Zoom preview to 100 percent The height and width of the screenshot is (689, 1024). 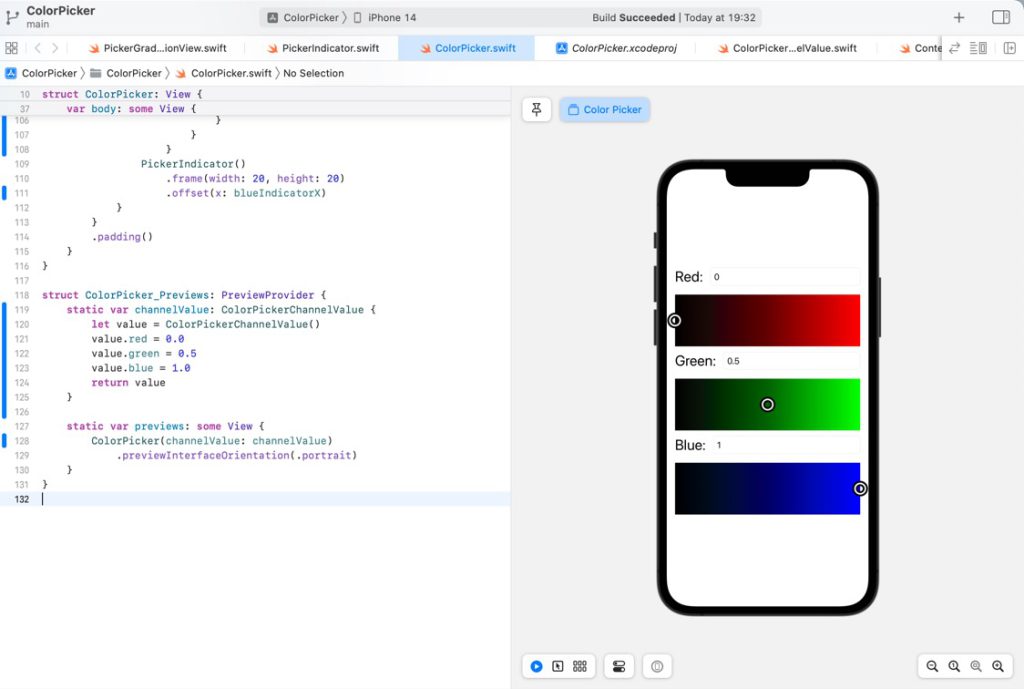(954, 666)
